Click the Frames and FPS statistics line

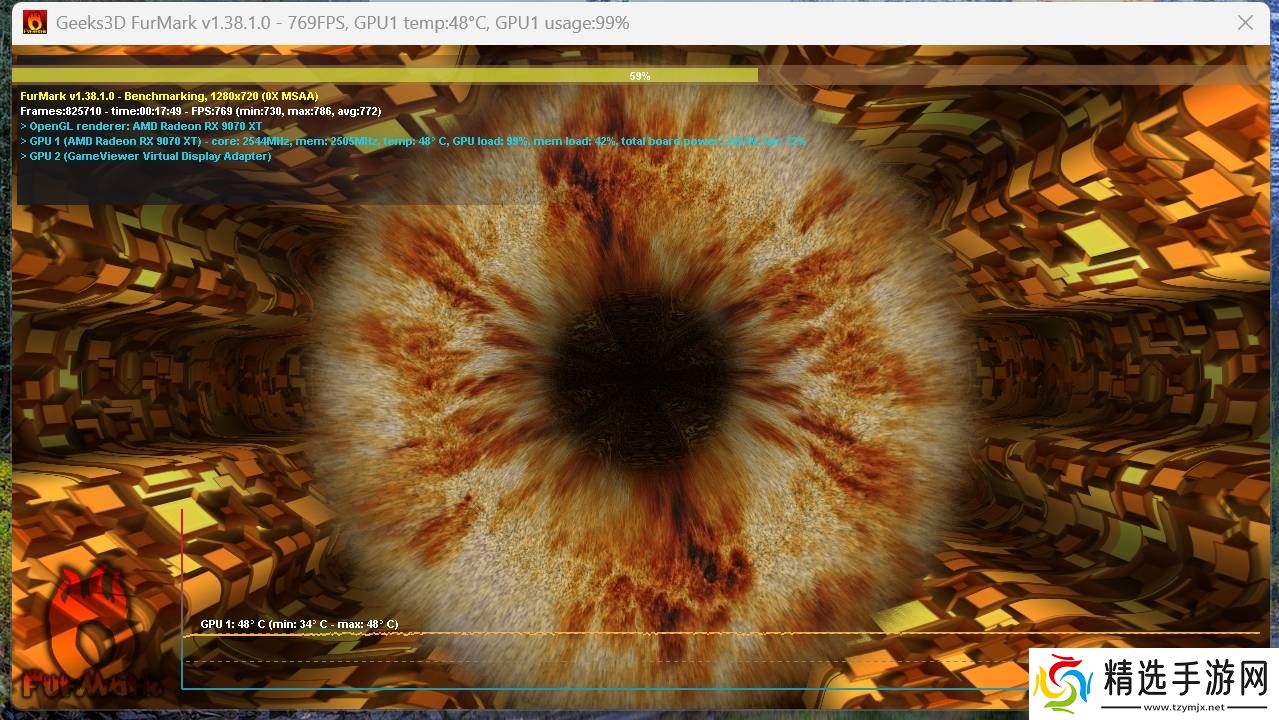(x=200, y=111)
